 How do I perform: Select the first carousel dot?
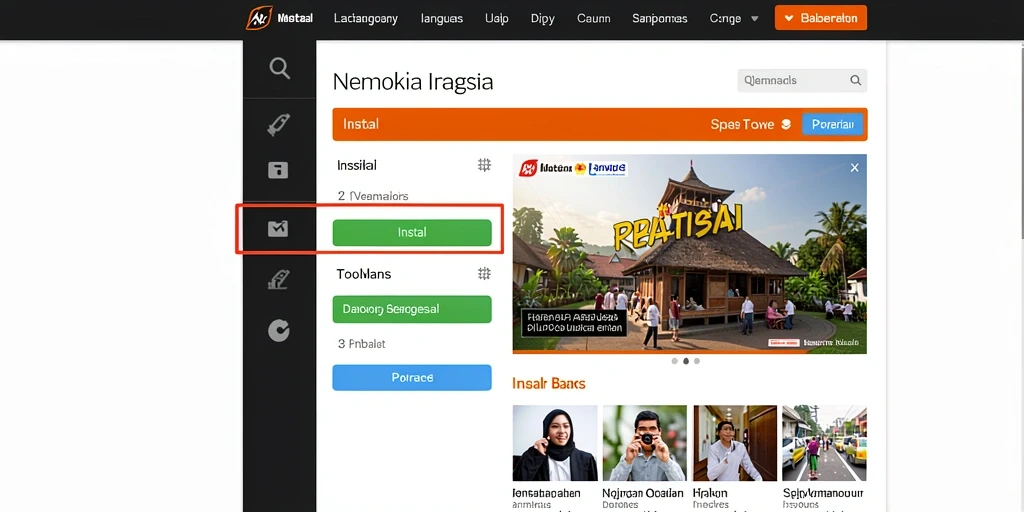click(x=675, y=360)
